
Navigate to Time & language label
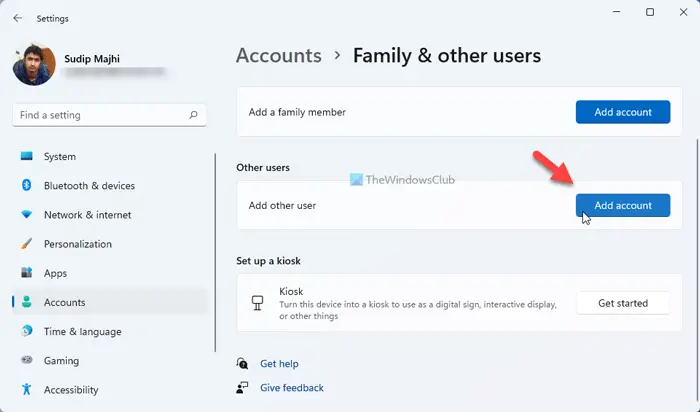(83, 332)
